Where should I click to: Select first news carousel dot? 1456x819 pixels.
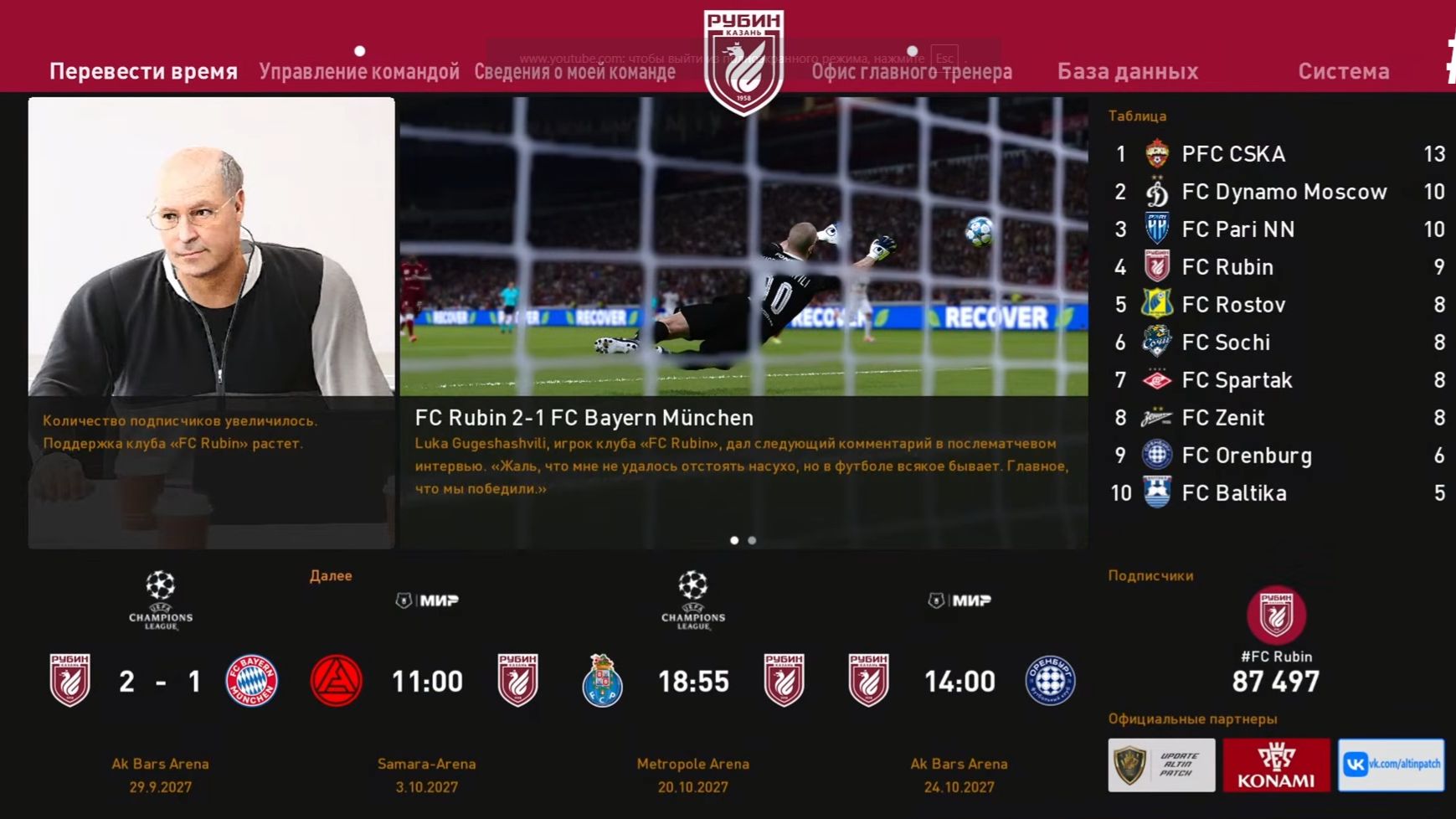[x=734, y=540]
